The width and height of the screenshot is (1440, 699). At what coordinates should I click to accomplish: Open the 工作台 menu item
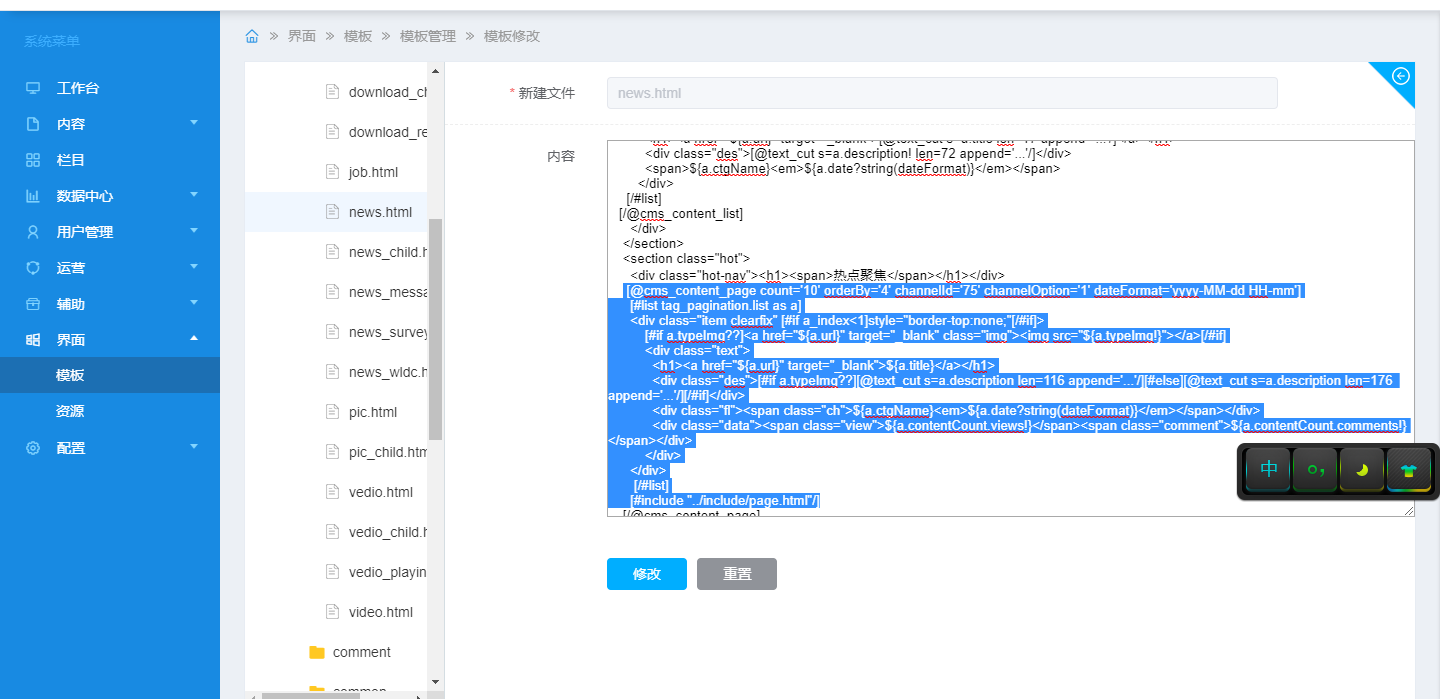(110, 88)
